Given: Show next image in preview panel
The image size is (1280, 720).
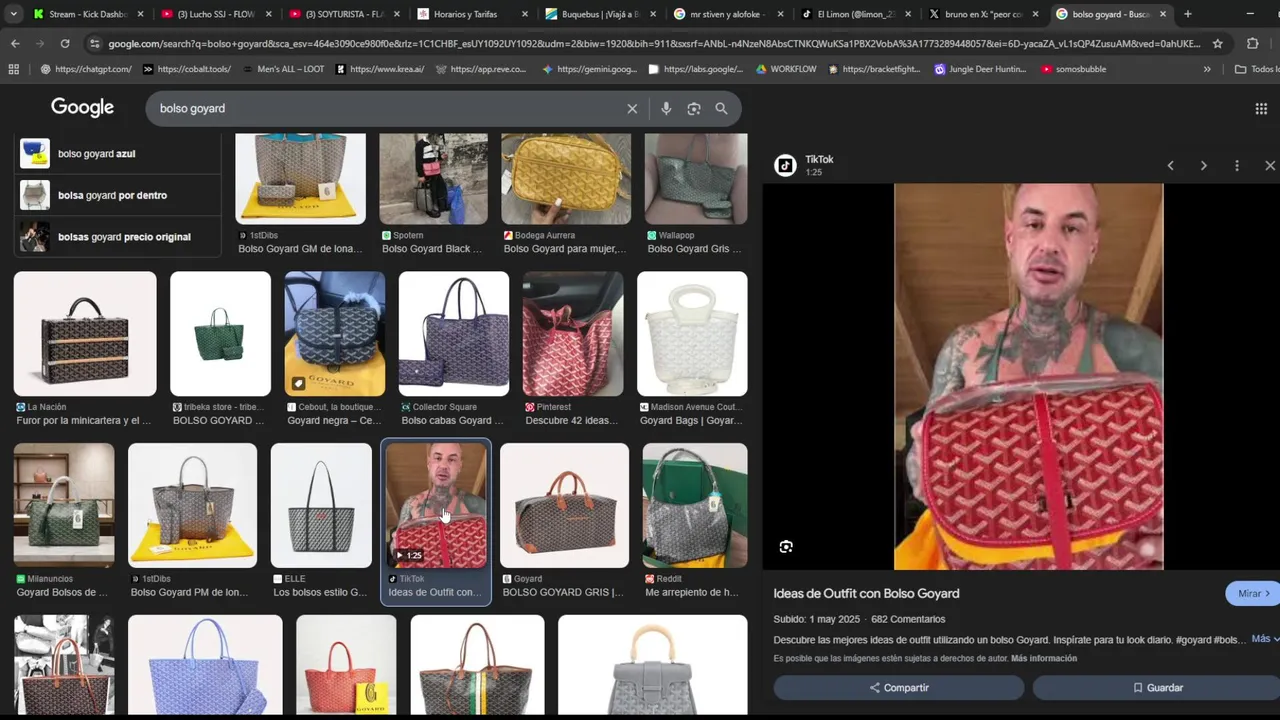Looking at the screenshot, I should 1203,166.
